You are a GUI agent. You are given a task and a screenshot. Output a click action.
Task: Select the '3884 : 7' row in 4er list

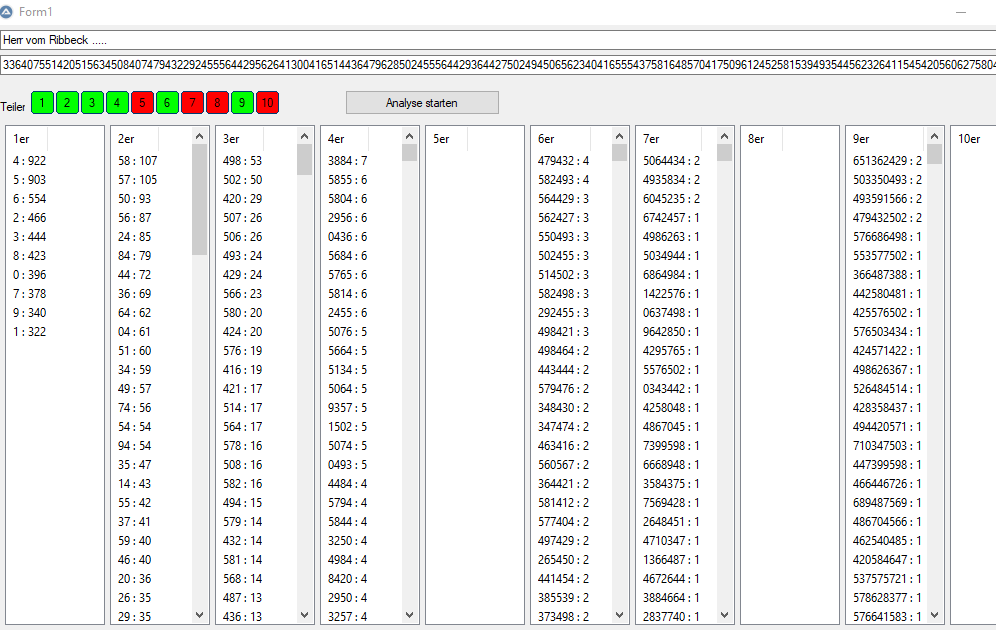[348, 160]
